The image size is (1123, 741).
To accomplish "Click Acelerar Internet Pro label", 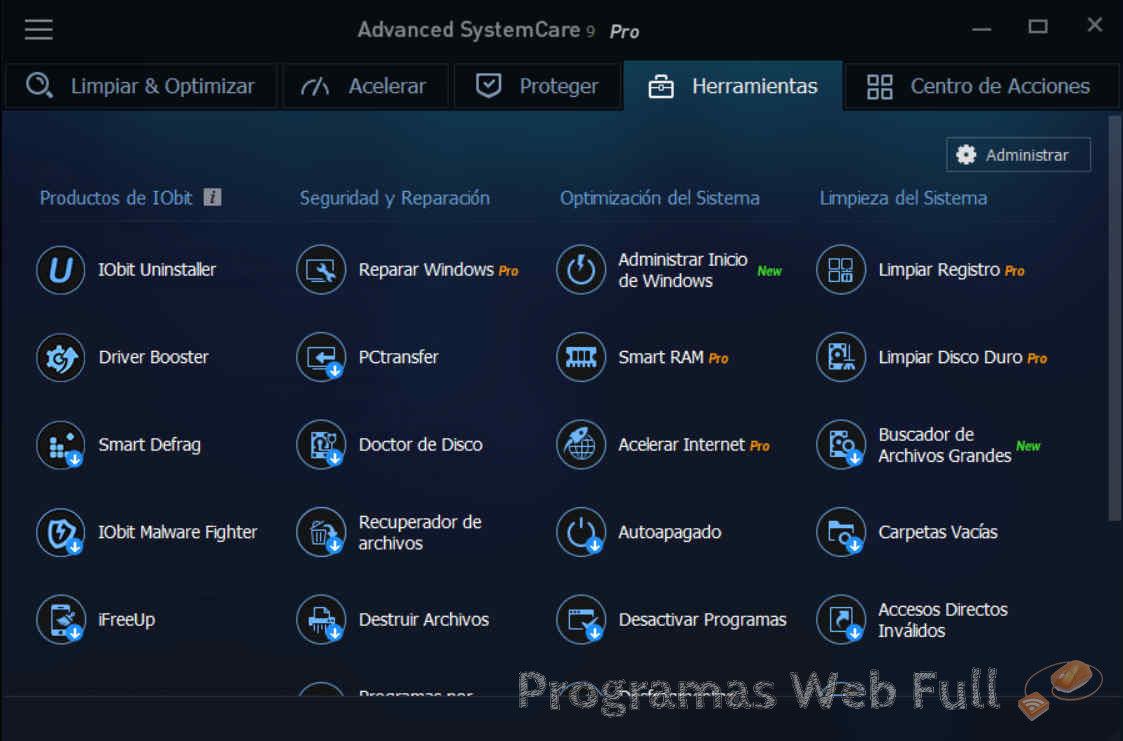I will 694,445.
